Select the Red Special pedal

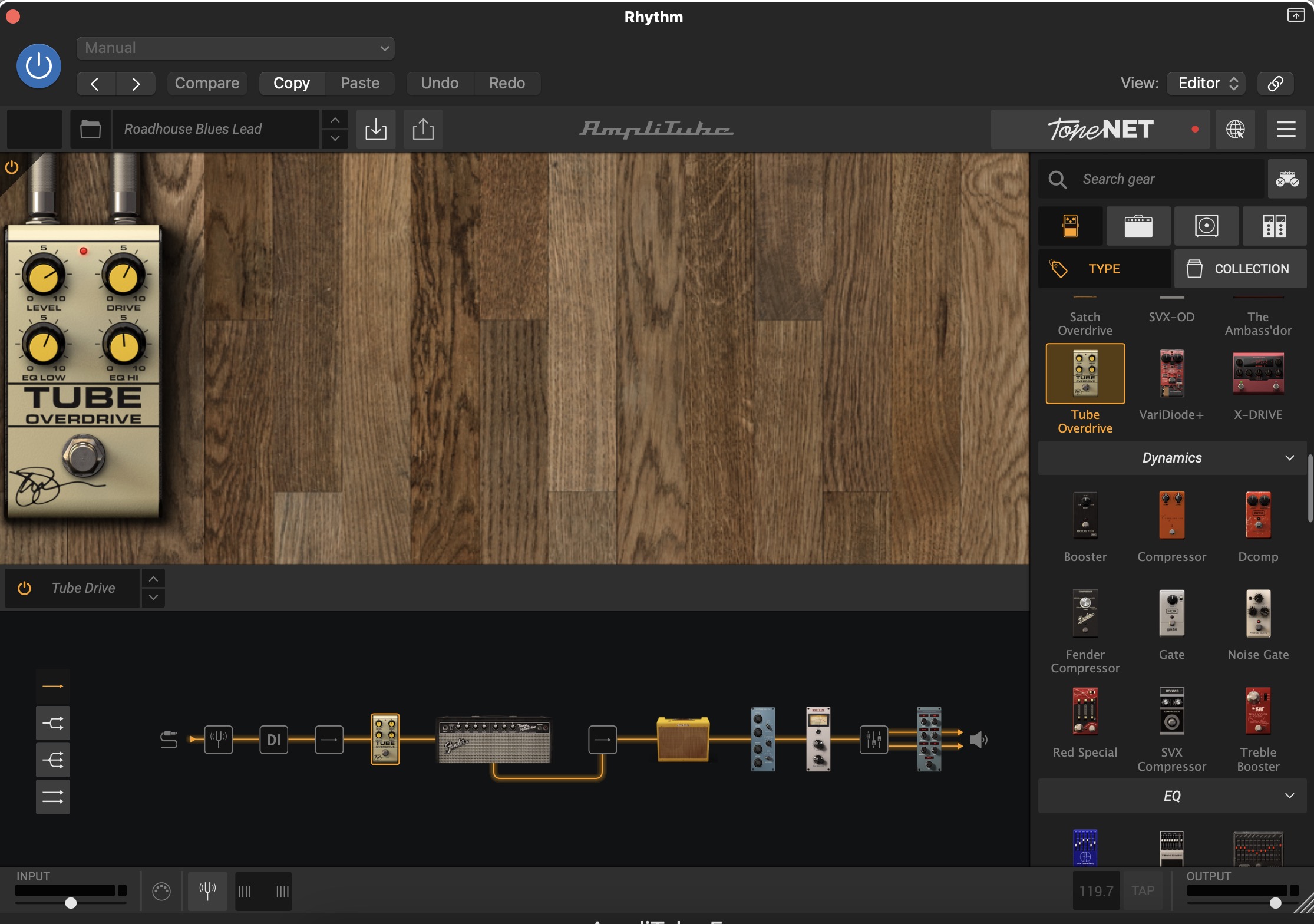pos(1085,711)
